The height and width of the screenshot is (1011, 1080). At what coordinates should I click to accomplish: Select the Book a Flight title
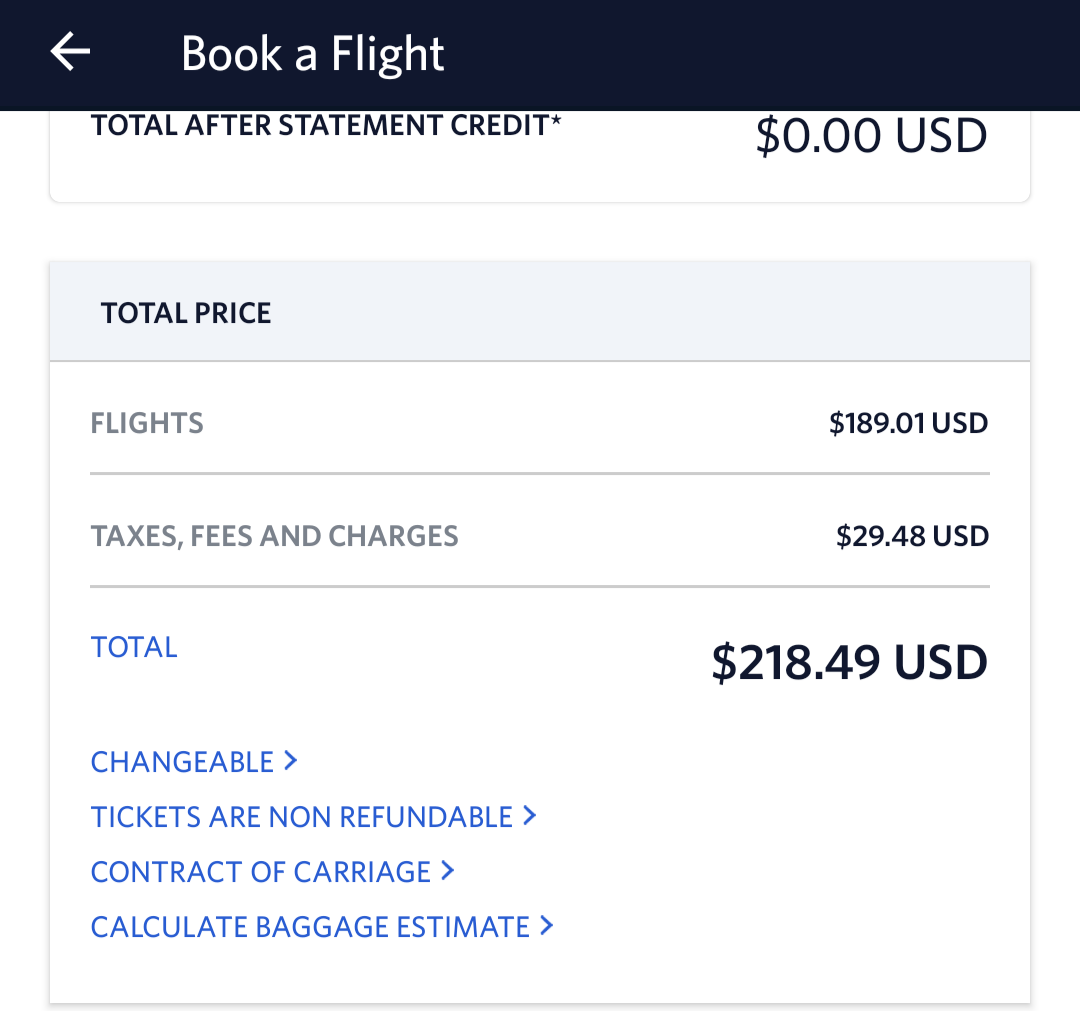point(312,54)
